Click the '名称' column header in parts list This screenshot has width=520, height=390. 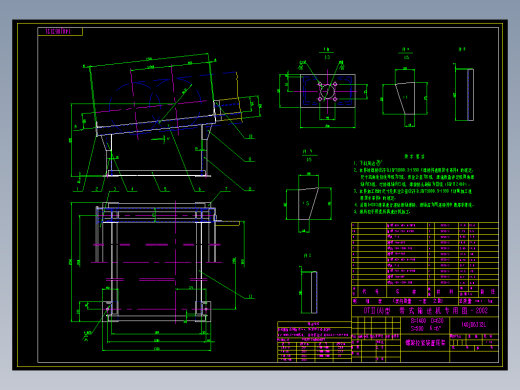coord(406,292)
